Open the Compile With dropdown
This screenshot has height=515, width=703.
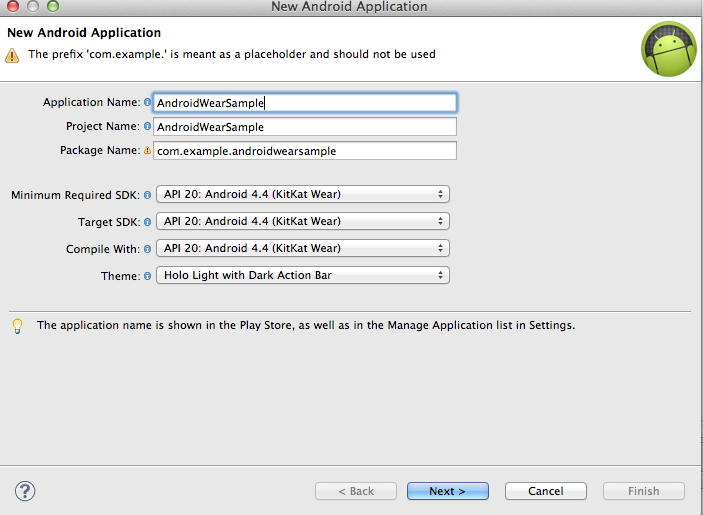point(303,248)
